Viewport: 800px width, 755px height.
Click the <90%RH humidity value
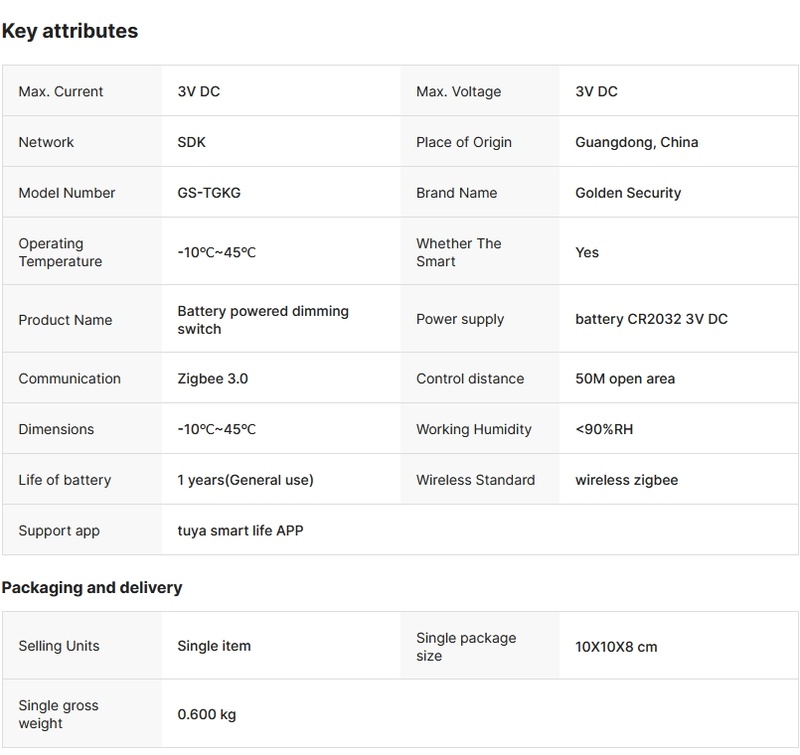tap(604, 430)
